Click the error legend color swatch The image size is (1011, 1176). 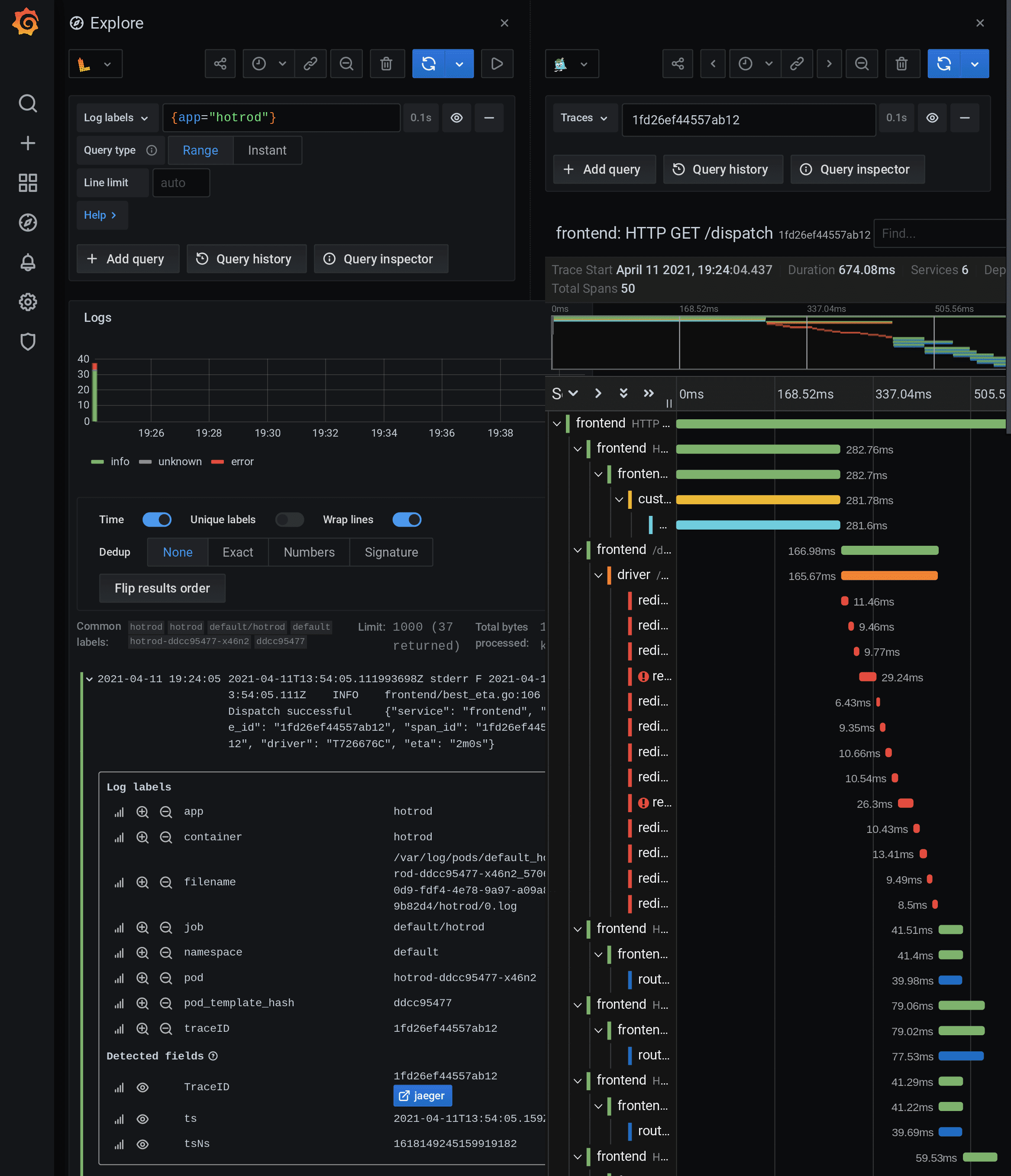click(217, 462)
